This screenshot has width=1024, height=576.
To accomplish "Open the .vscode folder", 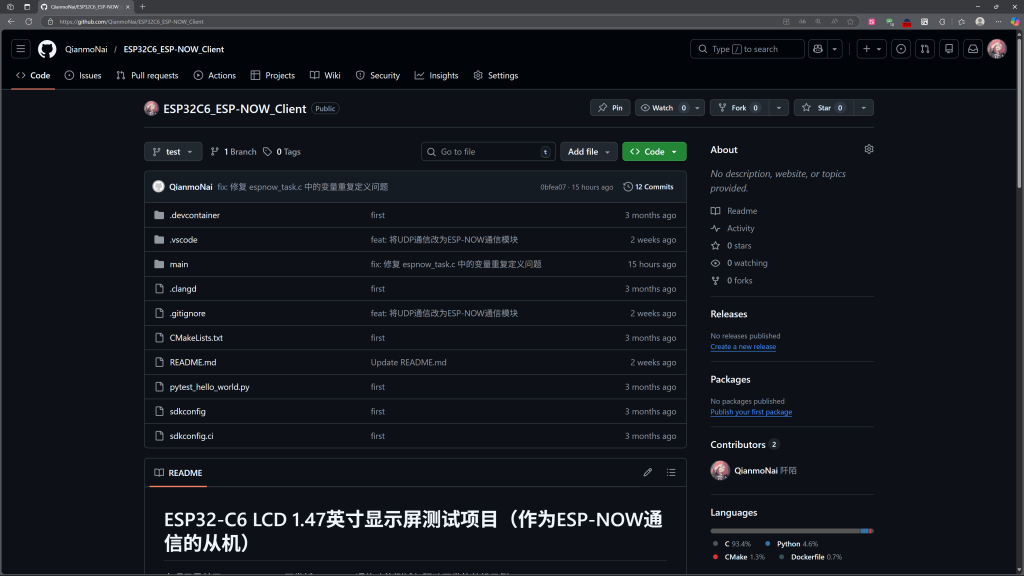I will click(x=184, y=240).
